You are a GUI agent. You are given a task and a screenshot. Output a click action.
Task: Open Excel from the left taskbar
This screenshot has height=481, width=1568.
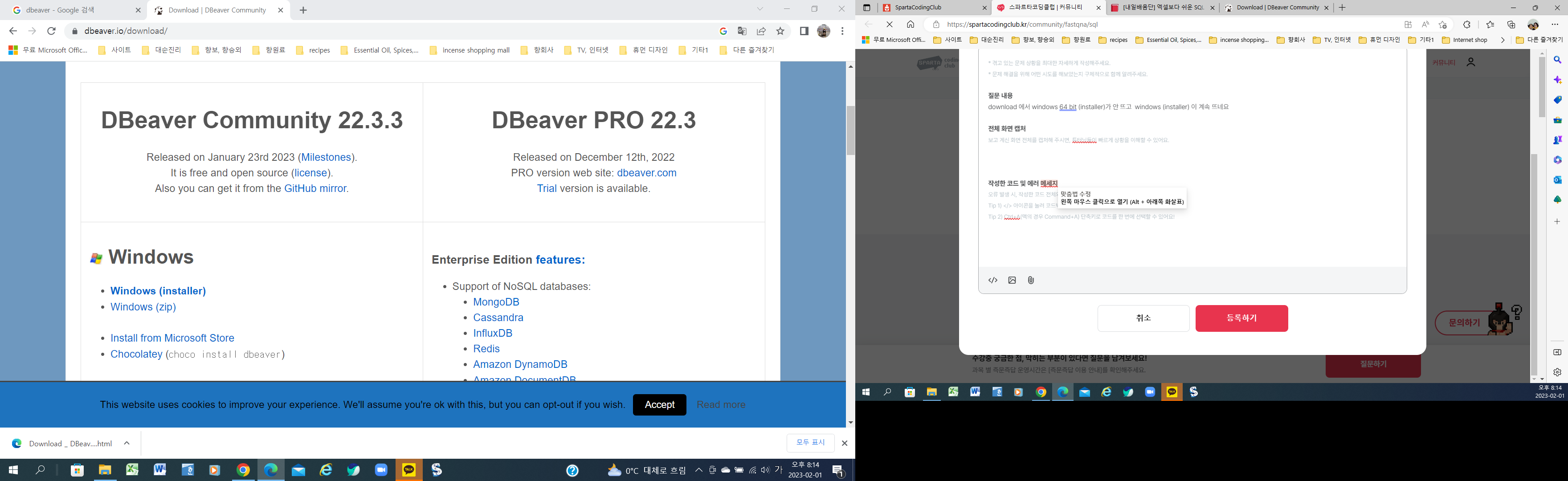(132, 470)
